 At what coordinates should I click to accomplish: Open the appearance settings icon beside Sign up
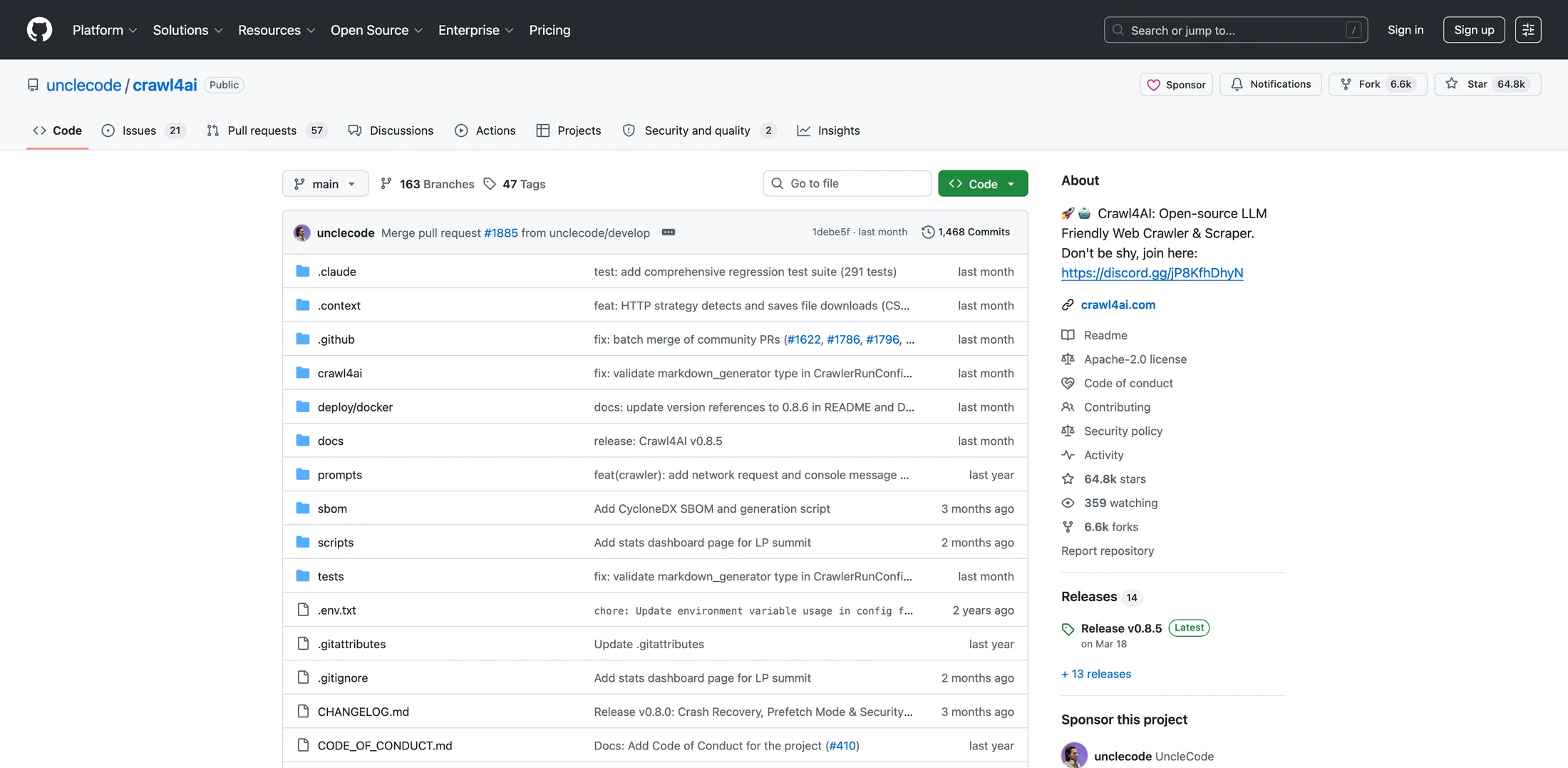pyautogui.click(x=1528, y=30)
